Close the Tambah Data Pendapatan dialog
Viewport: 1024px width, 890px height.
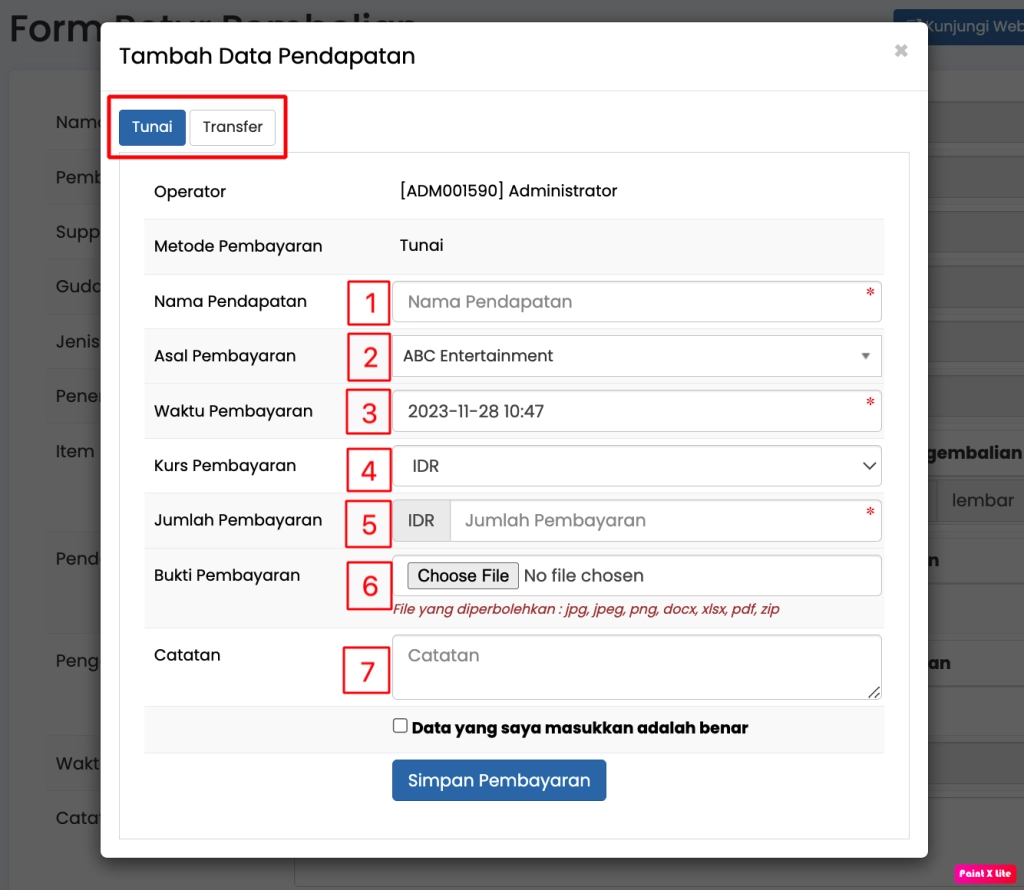click(x=901, y=51)
